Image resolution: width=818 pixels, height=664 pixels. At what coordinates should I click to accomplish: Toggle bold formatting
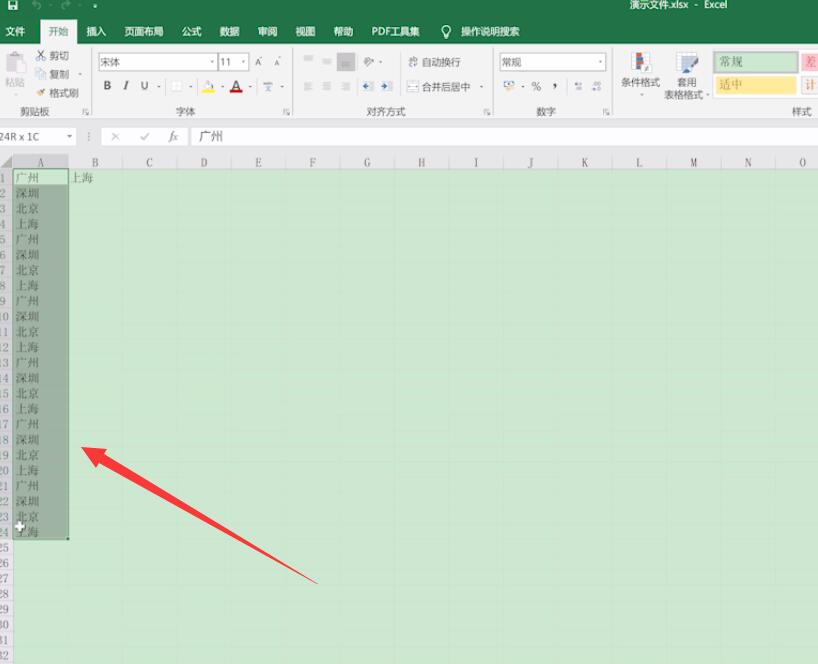[108, 86]
